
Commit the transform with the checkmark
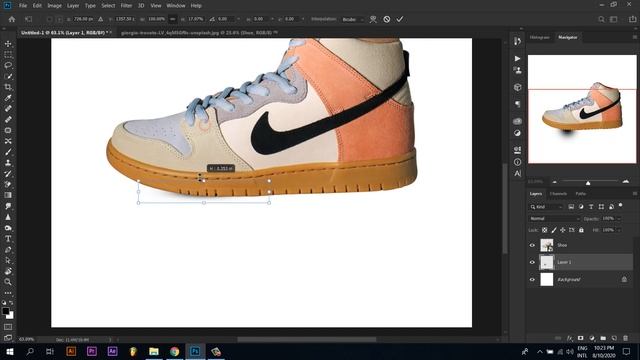point(400,19)
